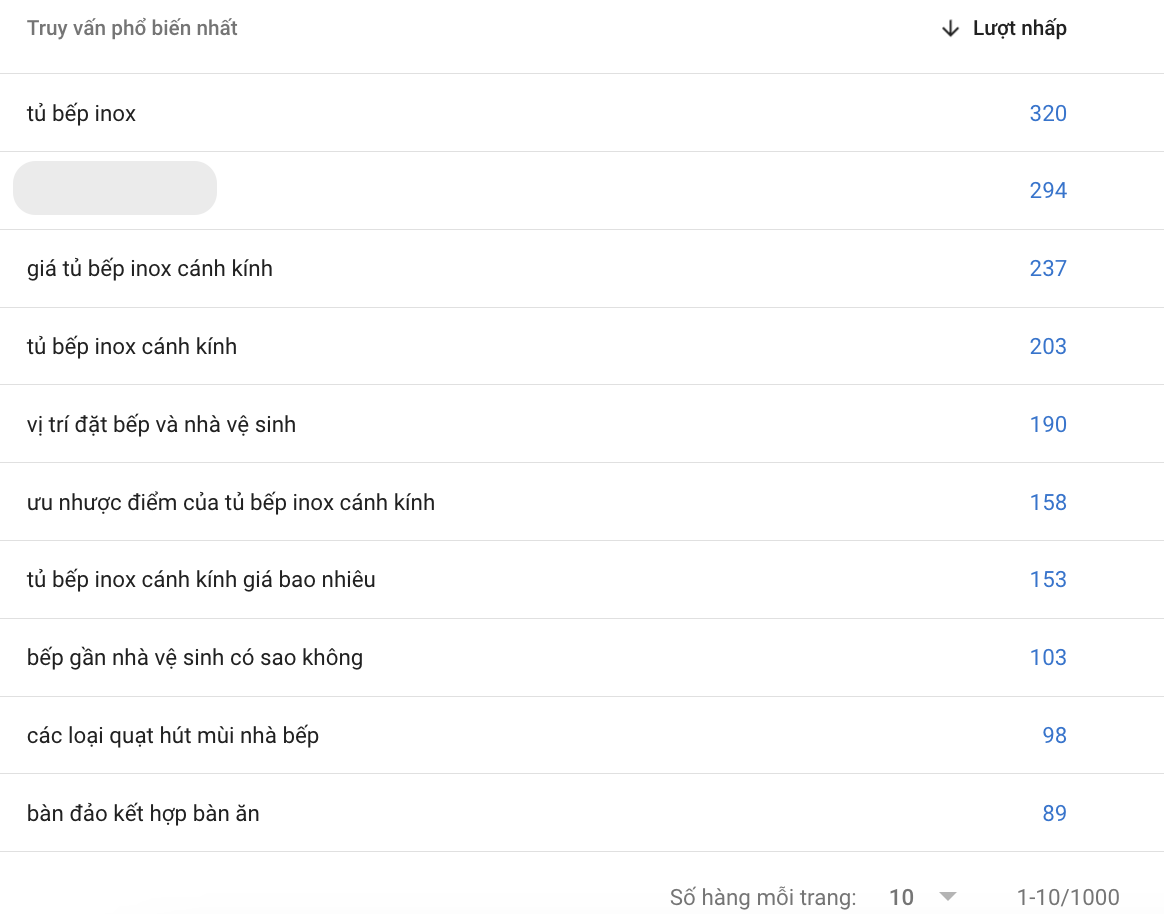Click the 103 clicks value
The image size is (1164, 914).
click(1048, 658)
